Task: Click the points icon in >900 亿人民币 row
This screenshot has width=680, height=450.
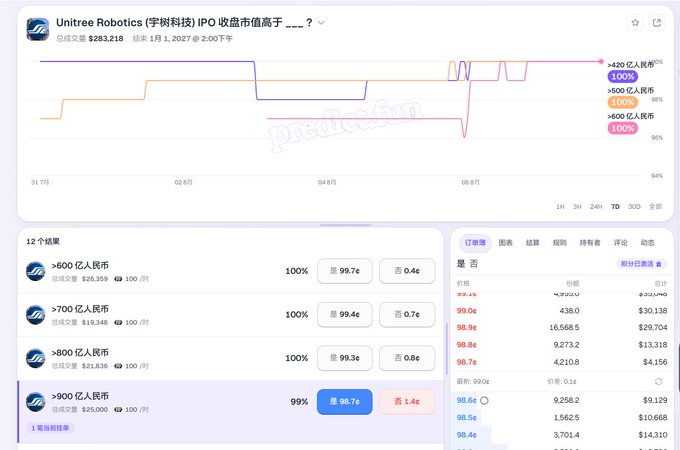Action: click(118, 409)
